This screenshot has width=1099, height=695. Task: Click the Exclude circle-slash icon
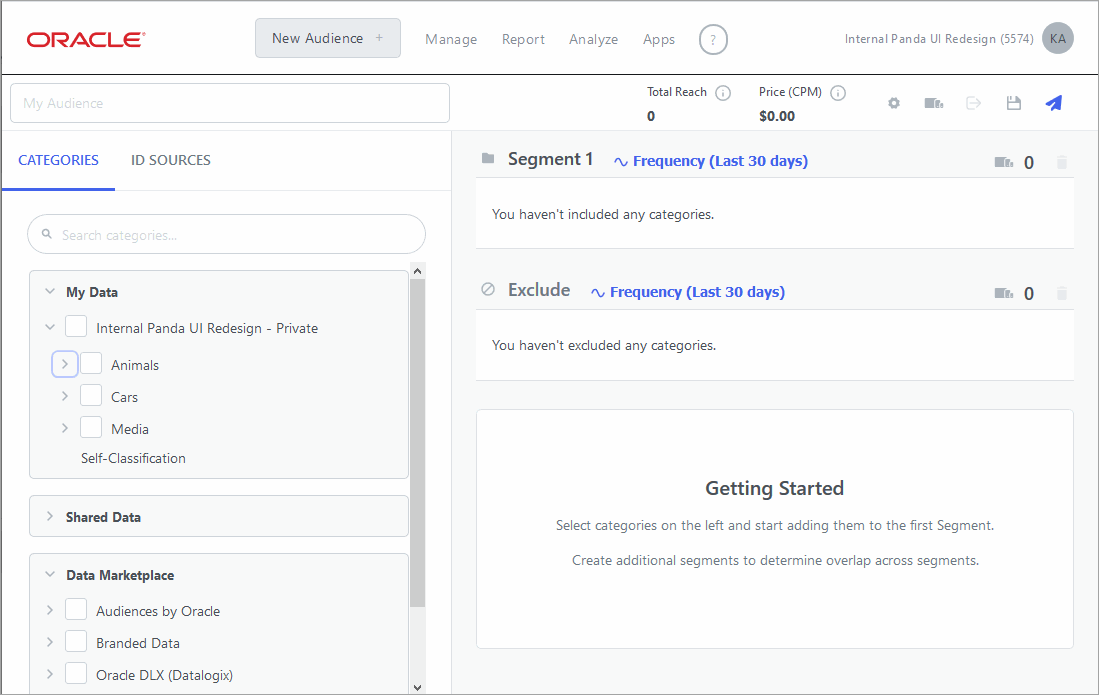coord(489,289)
